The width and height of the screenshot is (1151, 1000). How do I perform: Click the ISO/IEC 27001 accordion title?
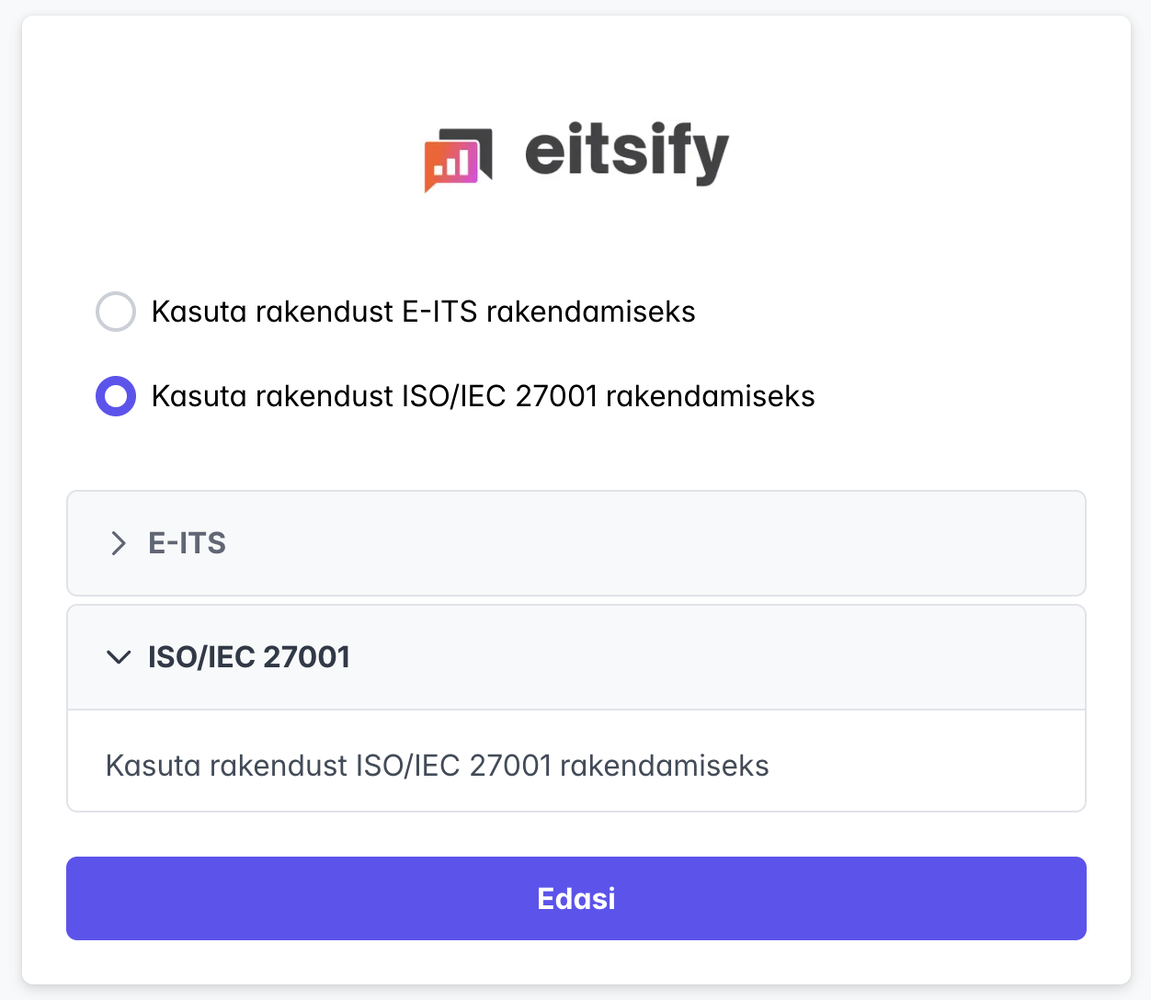pyautogui.click(x=249, y=657)
